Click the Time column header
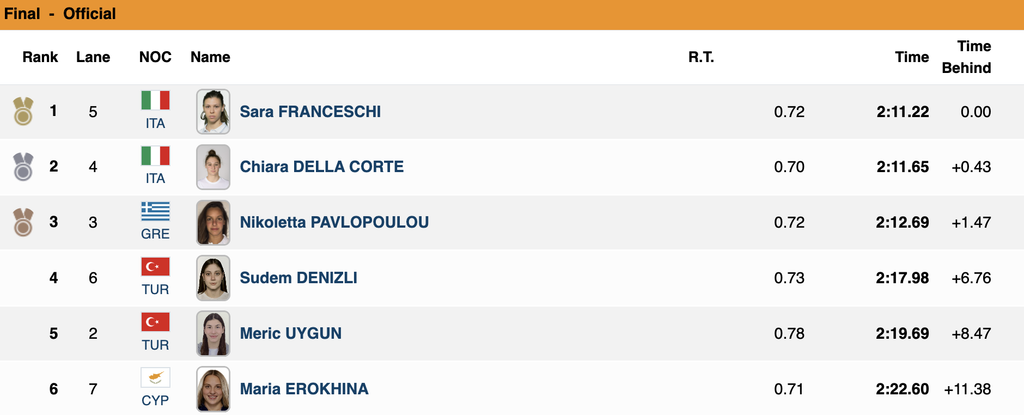 click(x=912, y=57)
